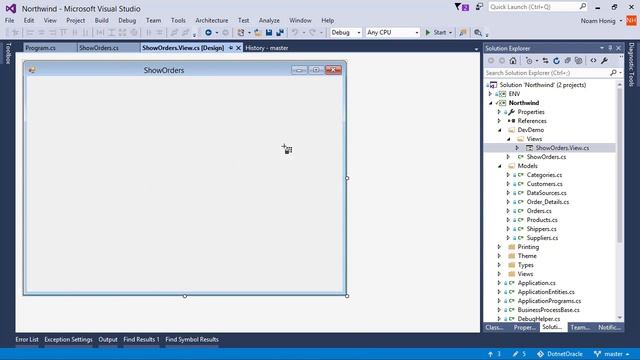Click Pending Changes Filter icon in Solution Explorer
640x360 pixels.
(529, 60)
